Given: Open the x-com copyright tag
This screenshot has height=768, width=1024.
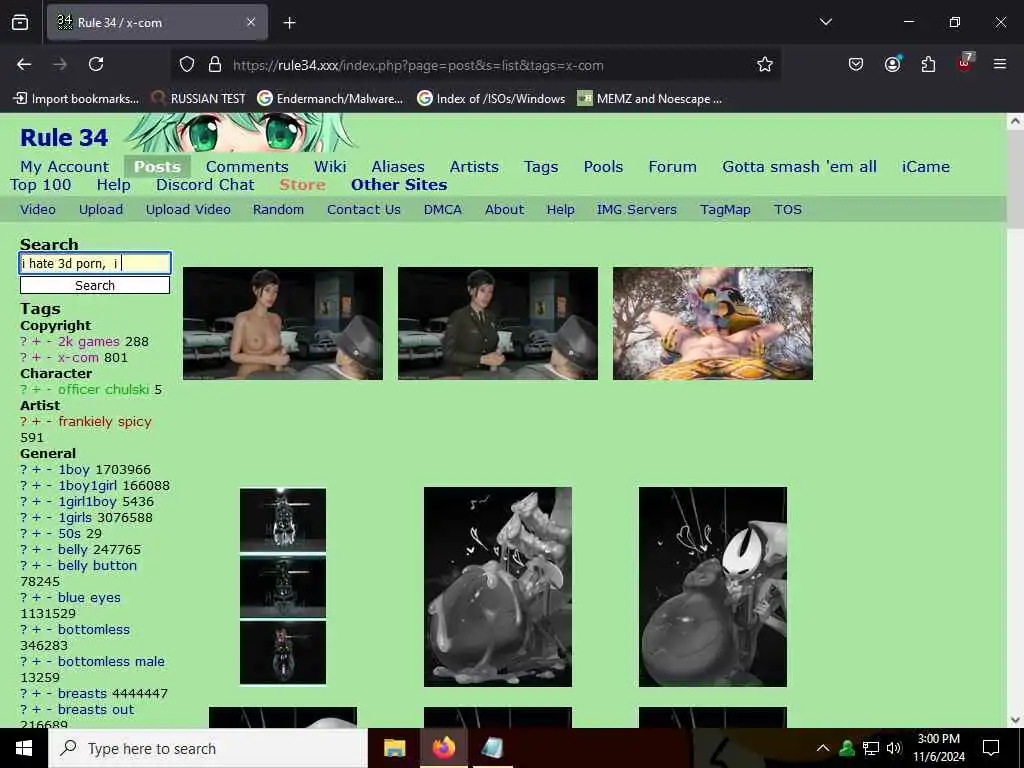Looking at the screenshot, I should coord(78,358).
